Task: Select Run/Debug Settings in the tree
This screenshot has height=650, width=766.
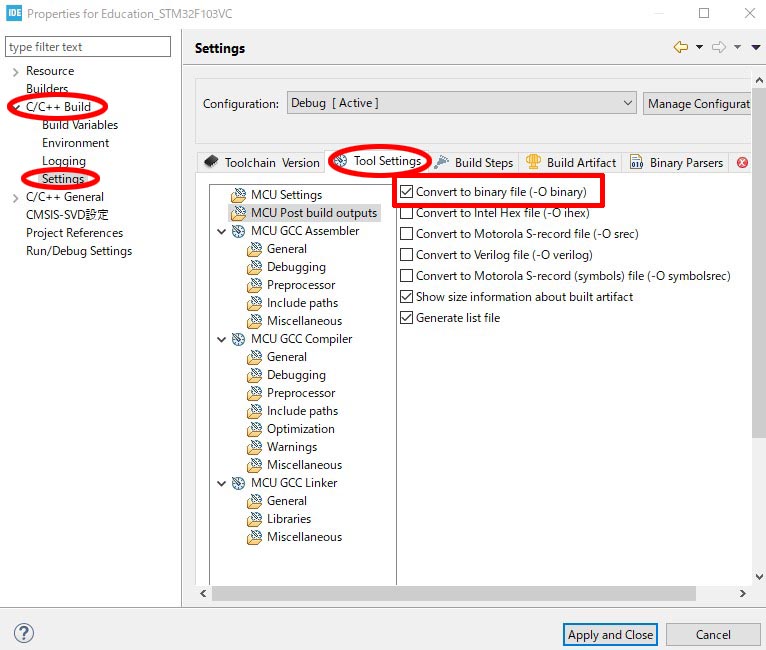Action: pyautogui.click(x=79, y=251)
